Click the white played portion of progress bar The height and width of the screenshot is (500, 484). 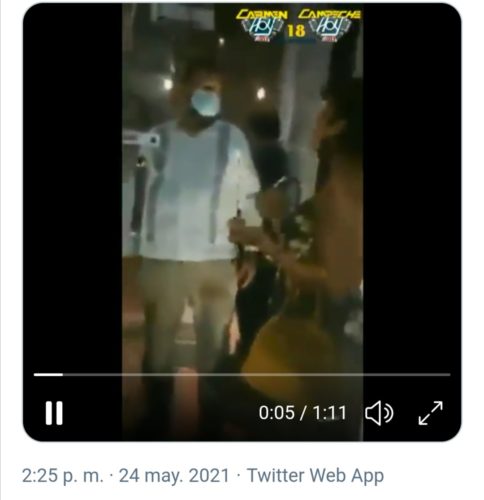coord(48,375)
